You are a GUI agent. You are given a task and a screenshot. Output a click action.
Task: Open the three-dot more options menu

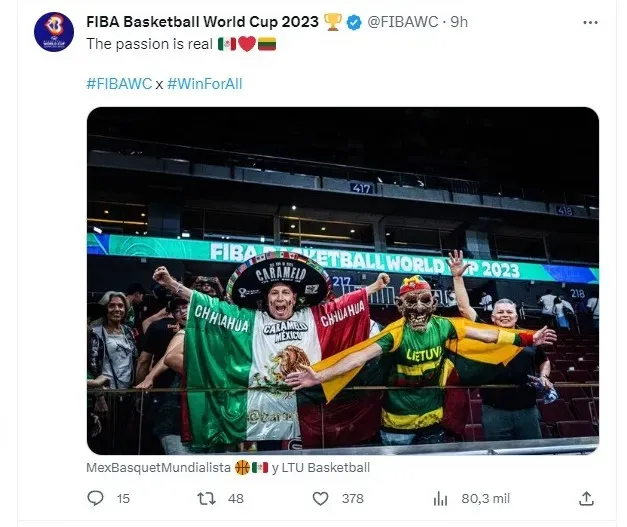pos(591,23)
